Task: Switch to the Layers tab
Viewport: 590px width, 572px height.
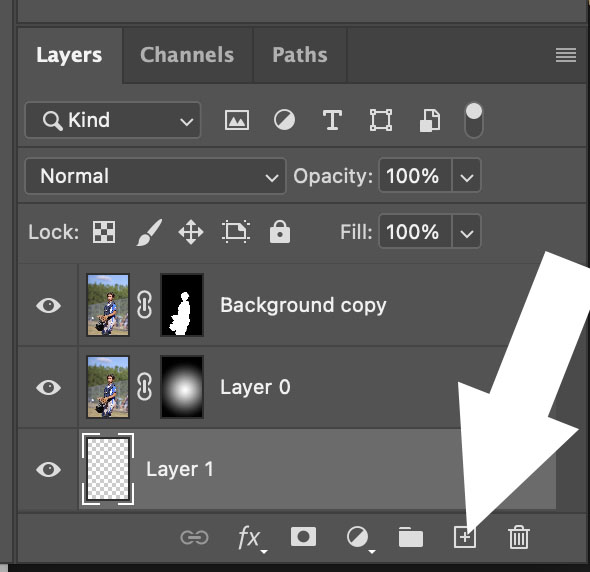Action: click(69, 55)
